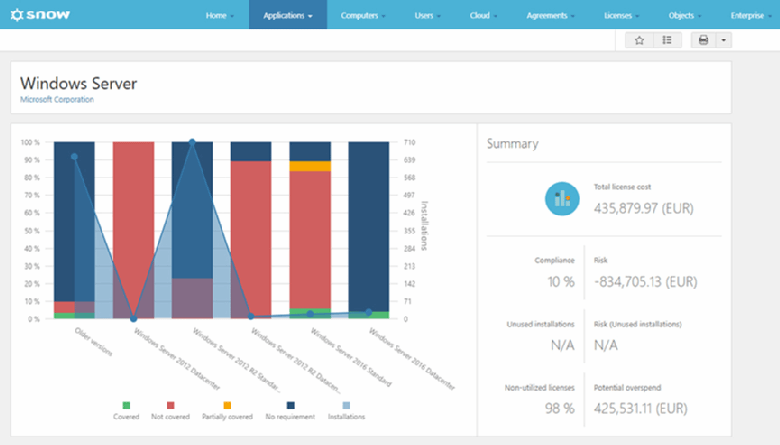Click the Windows Server 2016 Standard bar
780x445 pixels.
click(x=310, y=230)
